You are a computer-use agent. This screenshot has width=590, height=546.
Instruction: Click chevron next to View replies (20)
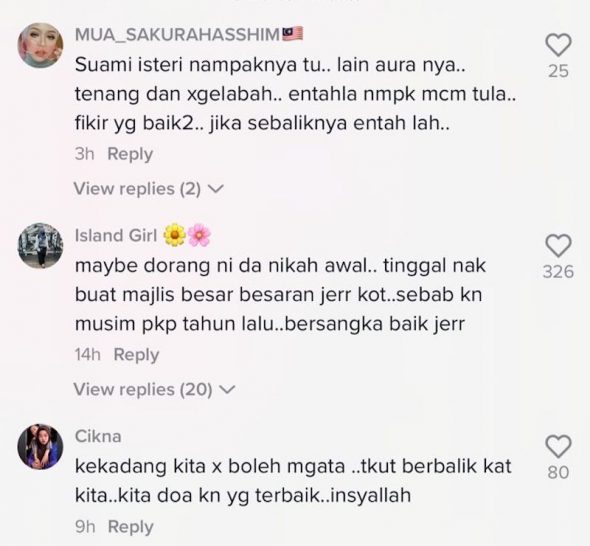pyautogui.click(x=227, y=389)
